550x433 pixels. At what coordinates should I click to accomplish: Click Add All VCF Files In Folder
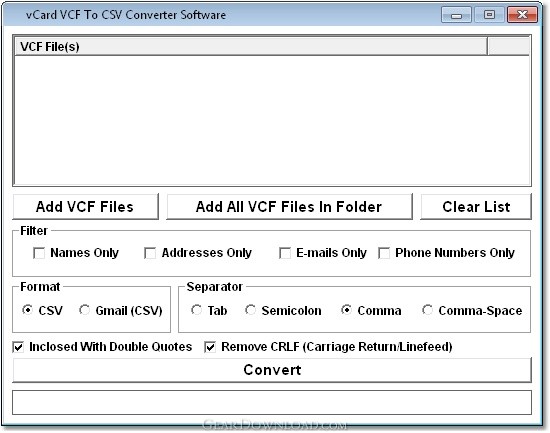click(x=289, y=207)
